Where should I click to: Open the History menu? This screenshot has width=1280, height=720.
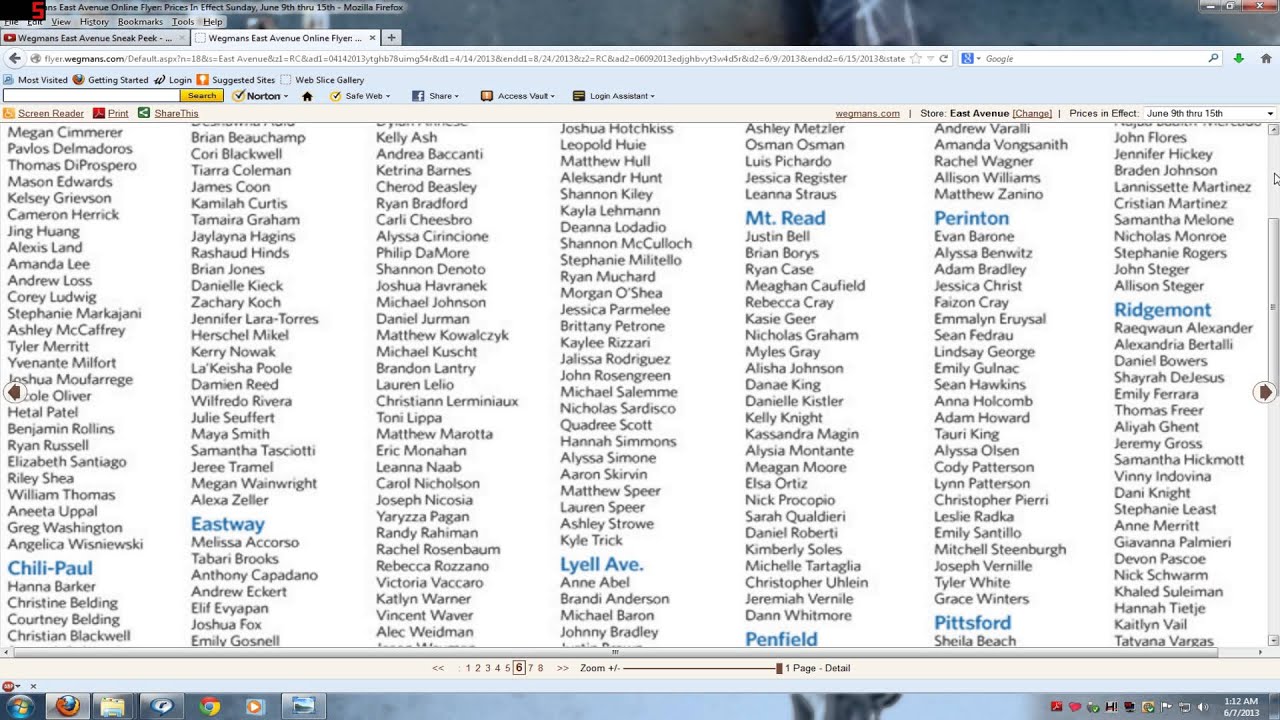coord(94,21)
